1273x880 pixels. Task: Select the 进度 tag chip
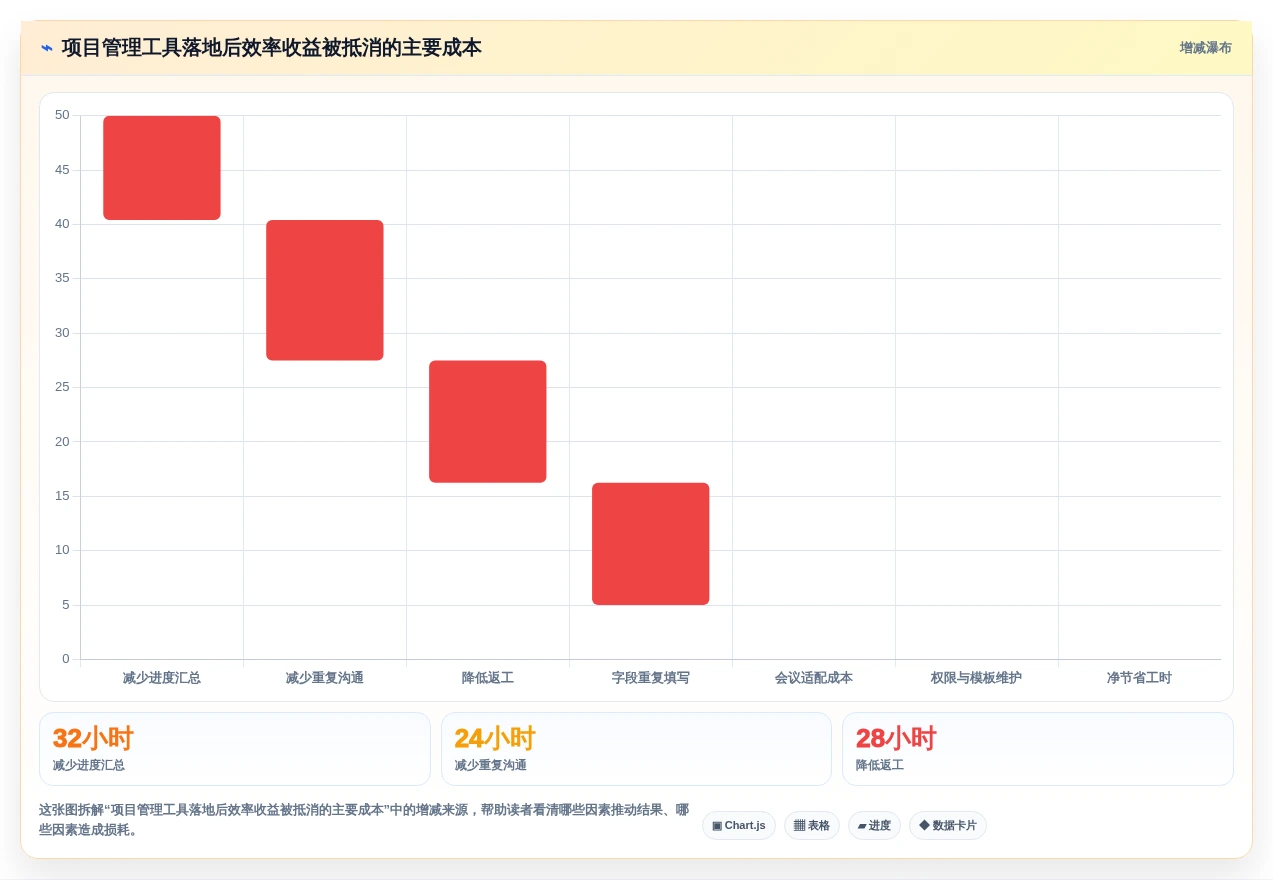874,825
